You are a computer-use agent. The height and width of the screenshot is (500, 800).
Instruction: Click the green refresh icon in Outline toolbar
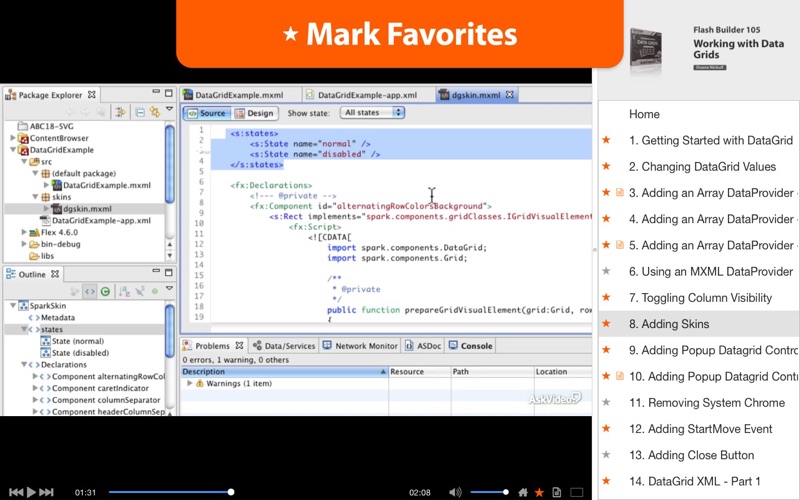click(x=105, y=291)
